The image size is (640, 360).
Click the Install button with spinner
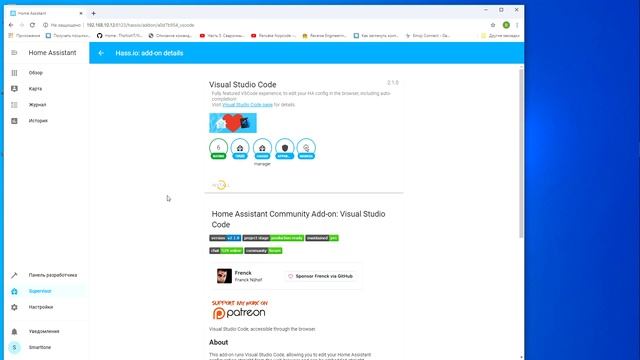(x=221, y=185)
